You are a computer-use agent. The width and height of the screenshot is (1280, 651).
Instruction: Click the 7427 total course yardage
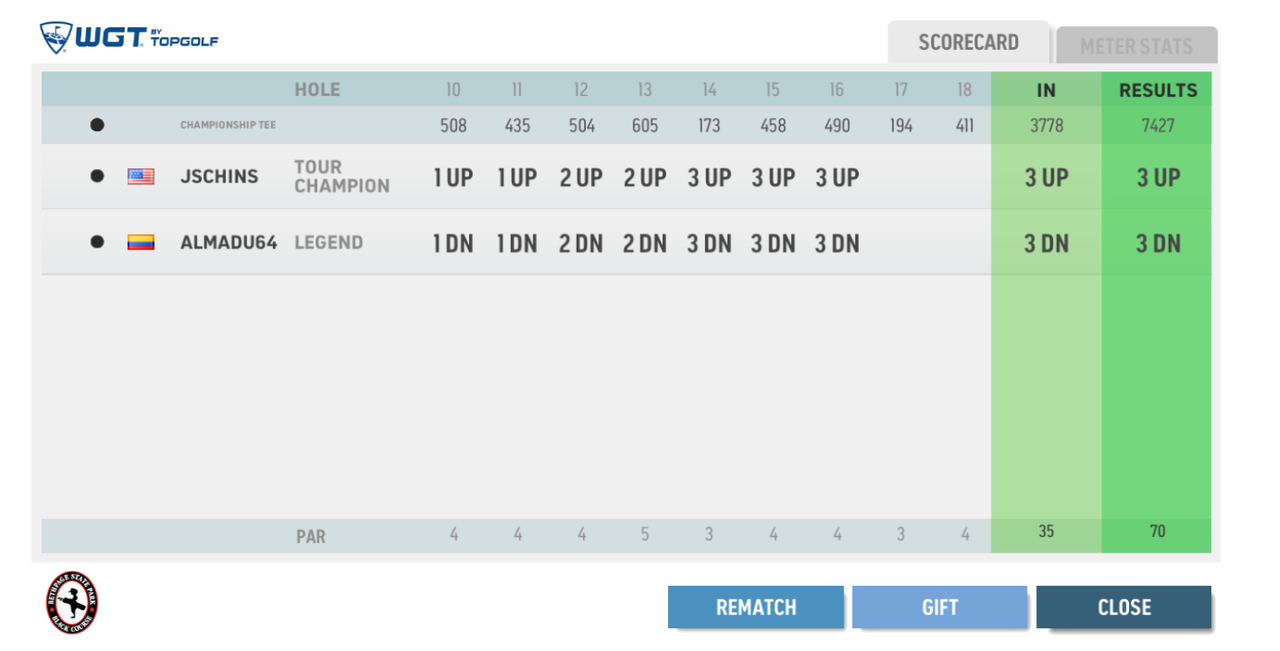1158,126
